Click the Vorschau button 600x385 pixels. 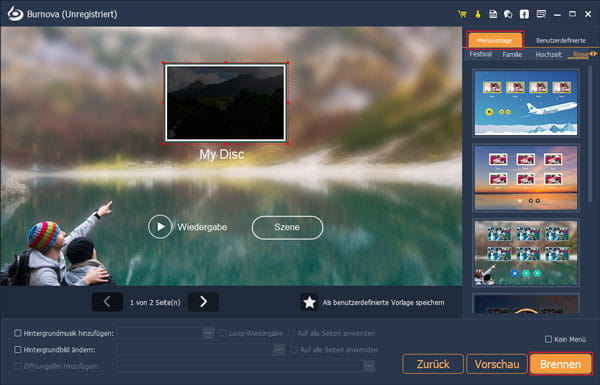[497, 364]
